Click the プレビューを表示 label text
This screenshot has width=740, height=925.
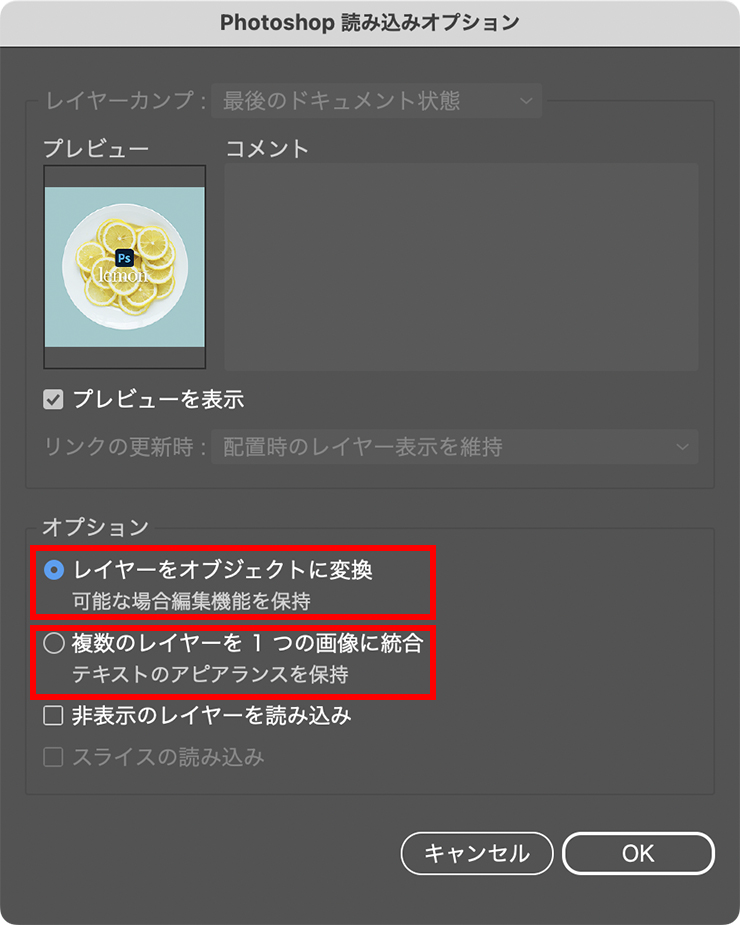click(x=158, y=400)
